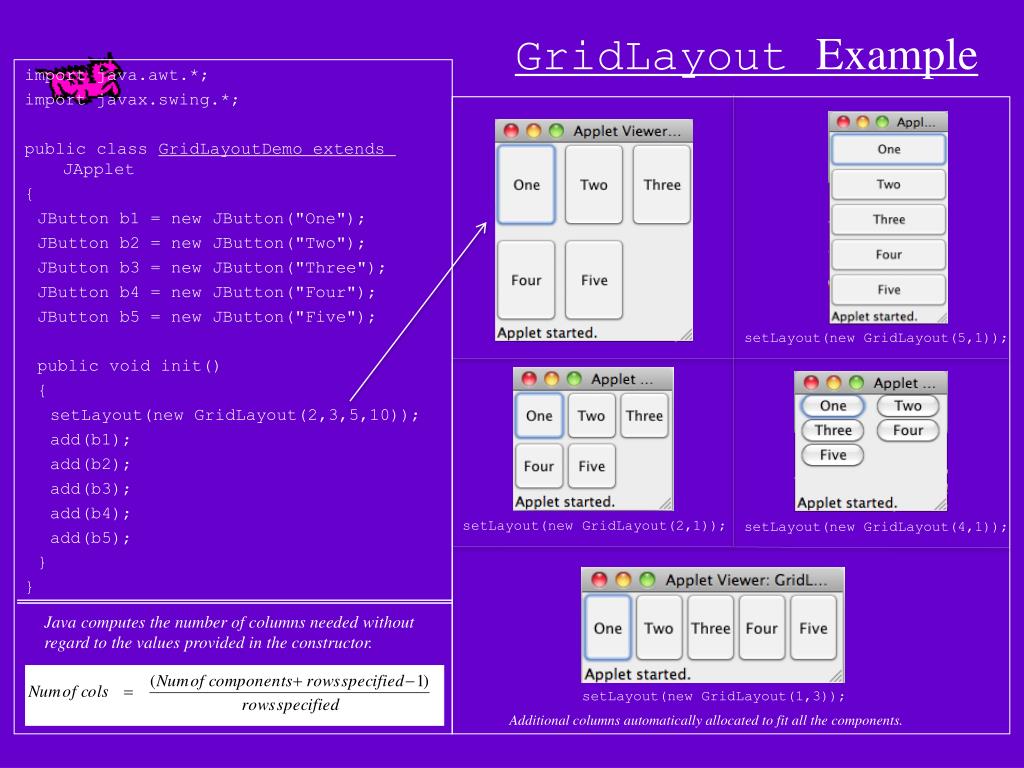
Task: Click Four in the Applet Viewer: GridL... window
Action: [761, 628]
